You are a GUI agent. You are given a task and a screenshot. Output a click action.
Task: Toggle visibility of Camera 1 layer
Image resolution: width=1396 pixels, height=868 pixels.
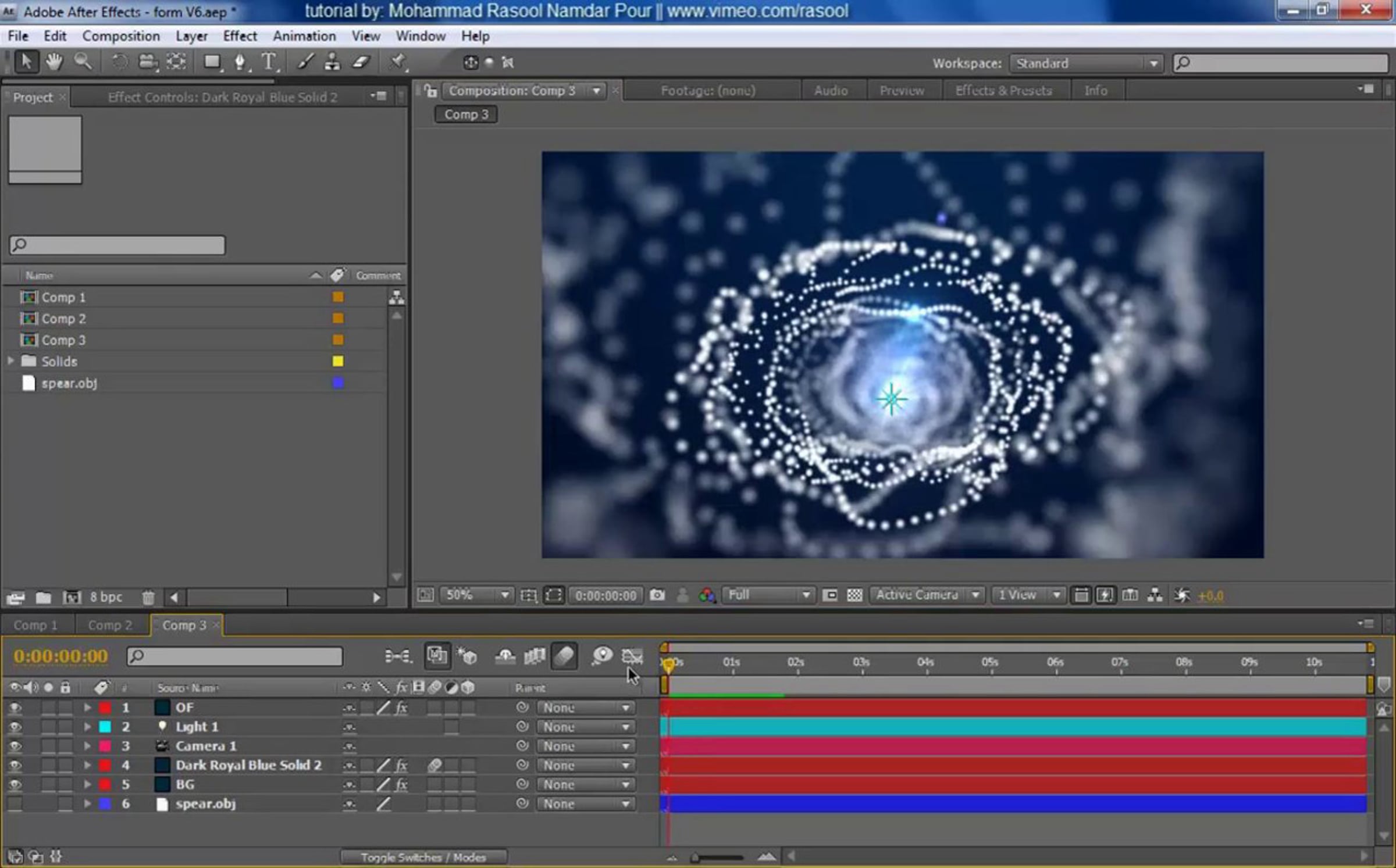pos(15,746)
